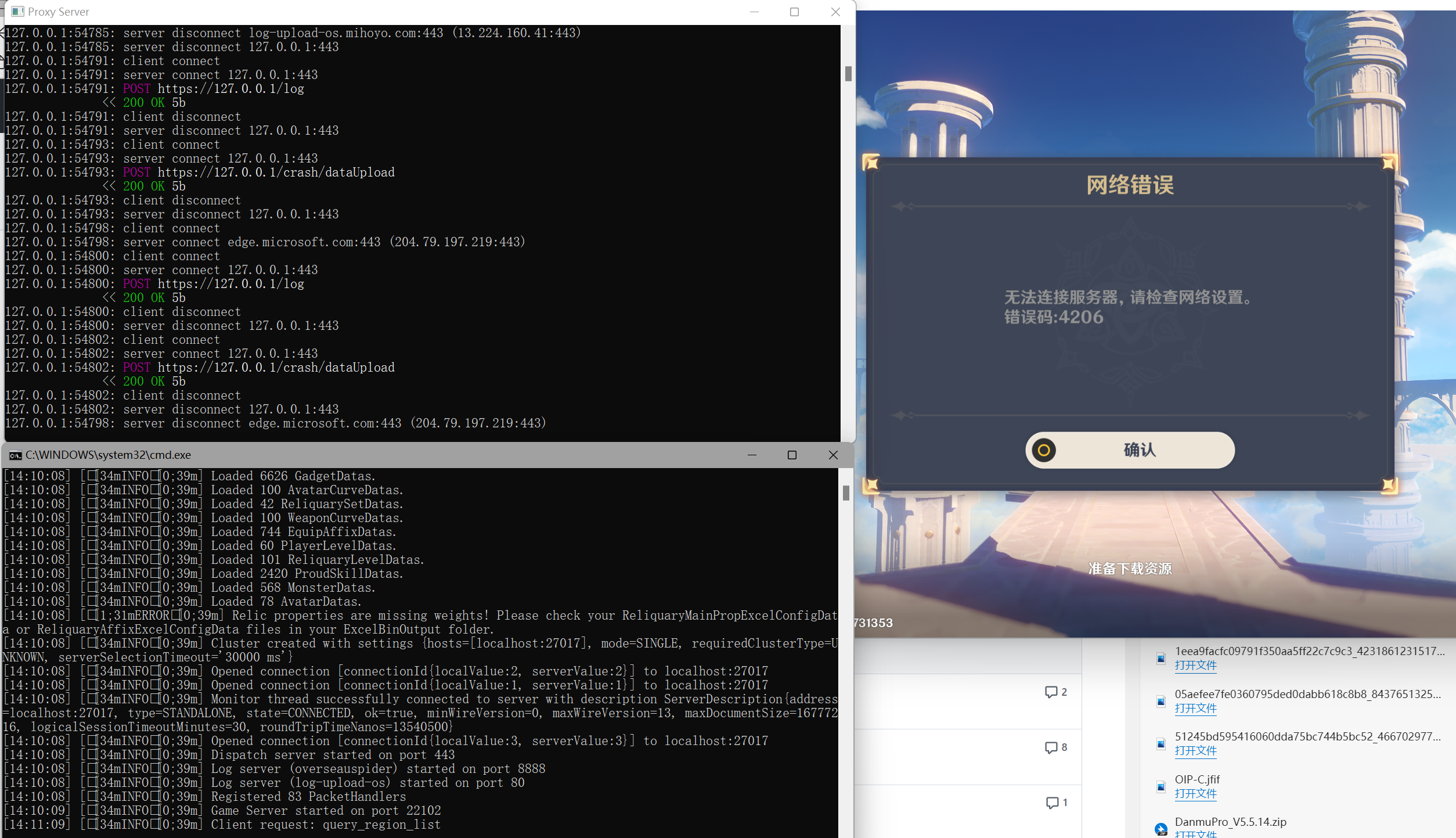Click the Proxy Server window title icon
1456x838 pixels.
click(x=17, y=12)
